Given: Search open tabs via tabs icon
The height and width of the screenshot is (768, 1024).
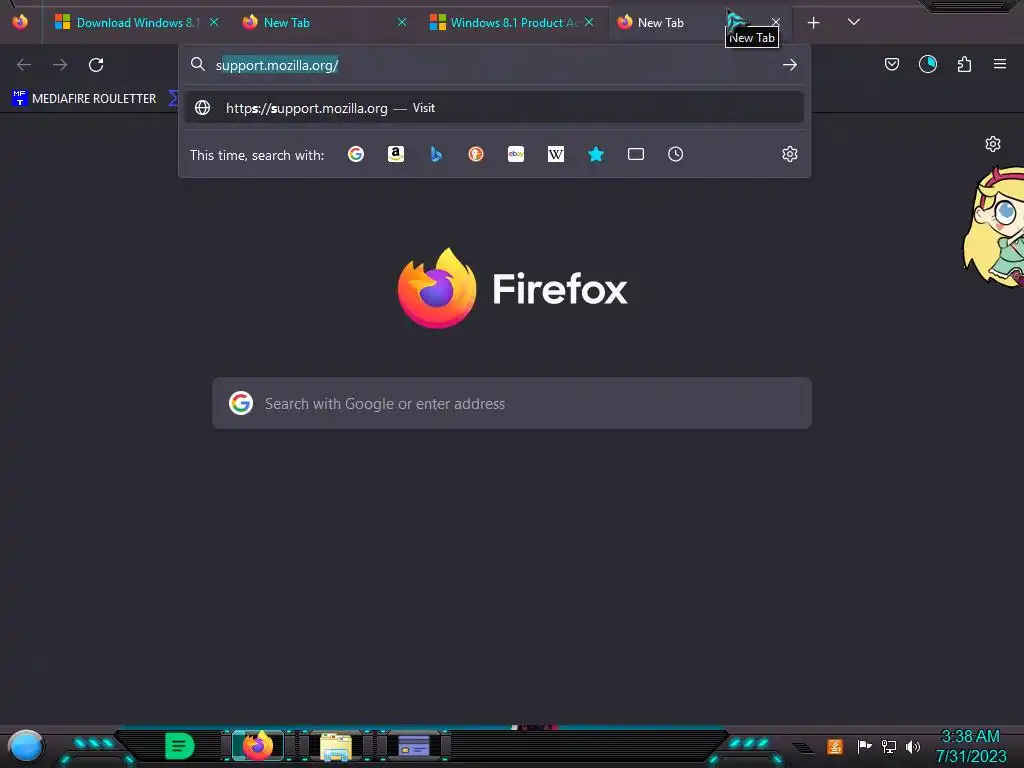Looking at the screenshot, I should point(635,154).
